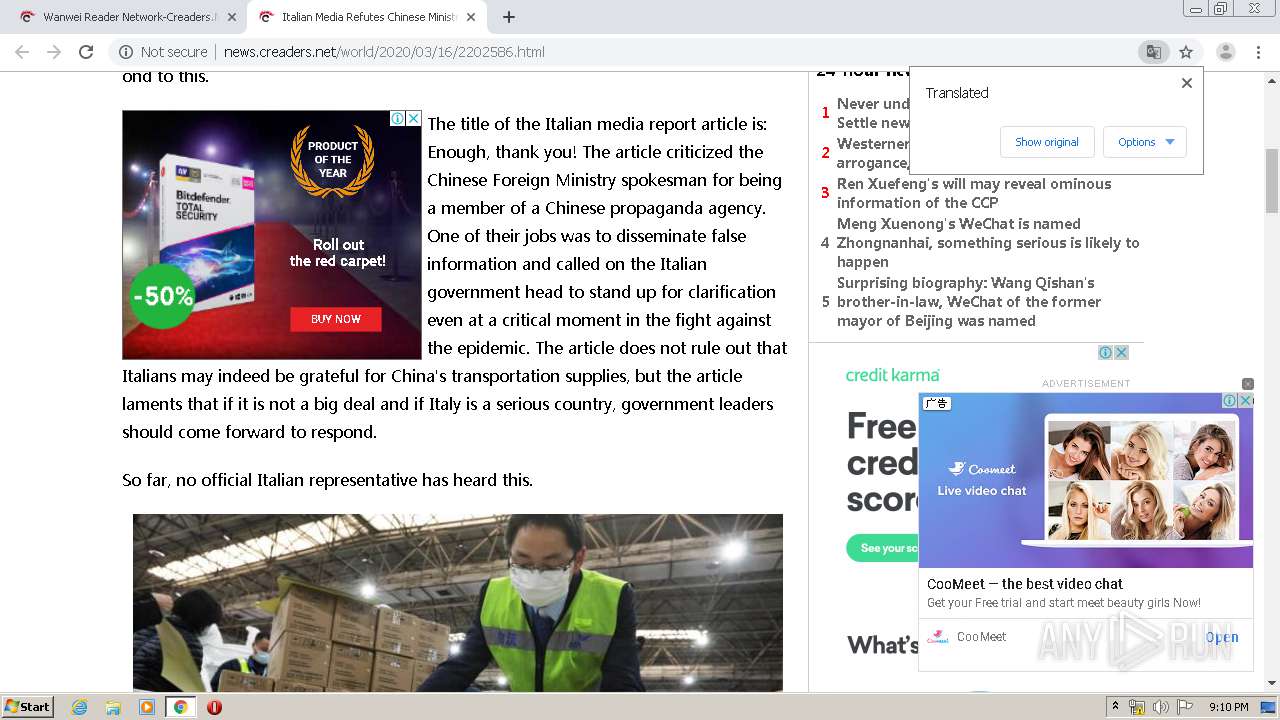The height and width of the screenshot is (720, 1280).
Task: Open the Chrome profile avatar
Action: tap(1225, 52)
